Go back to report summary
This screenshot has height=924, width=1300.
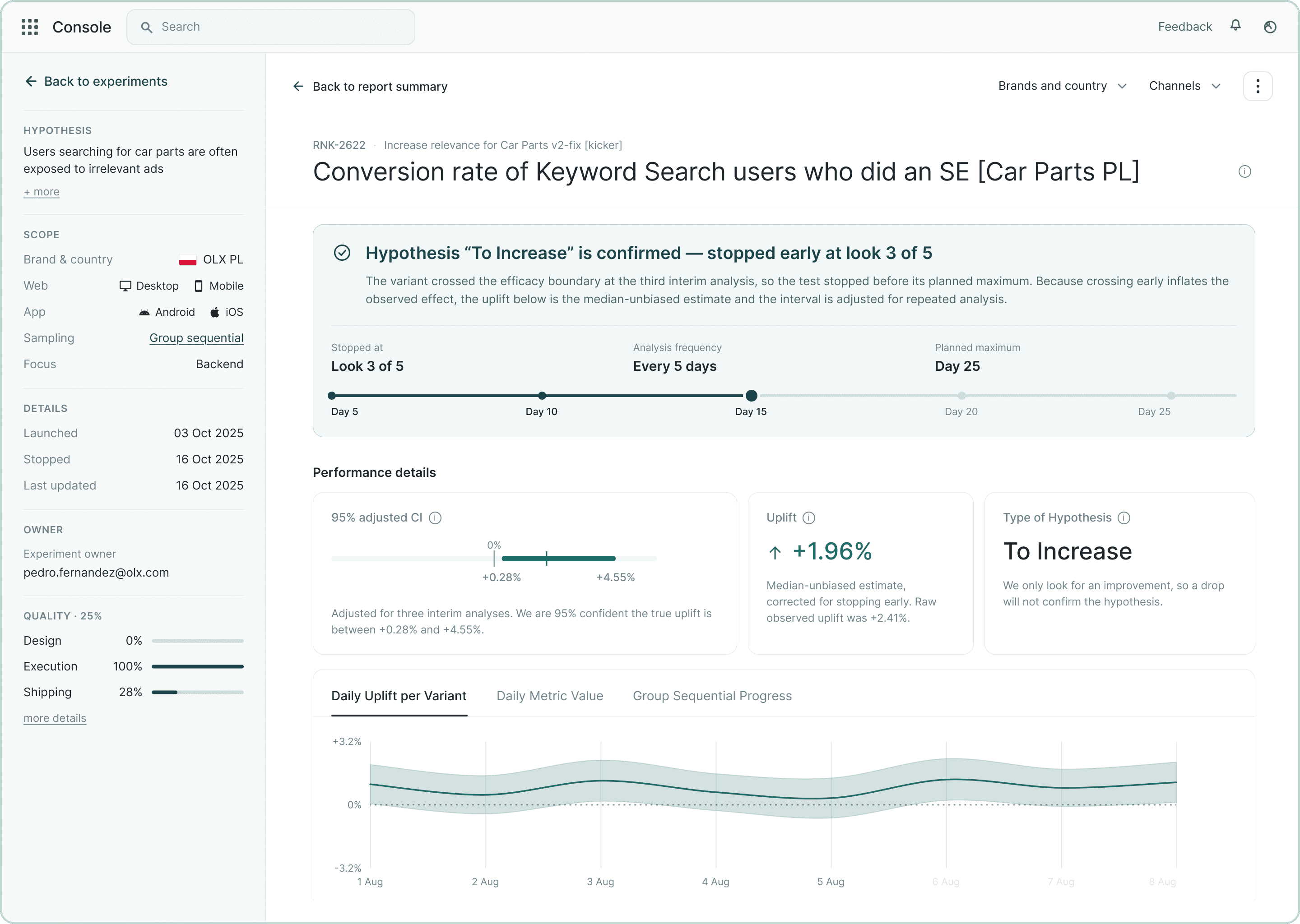coord(370,87)
